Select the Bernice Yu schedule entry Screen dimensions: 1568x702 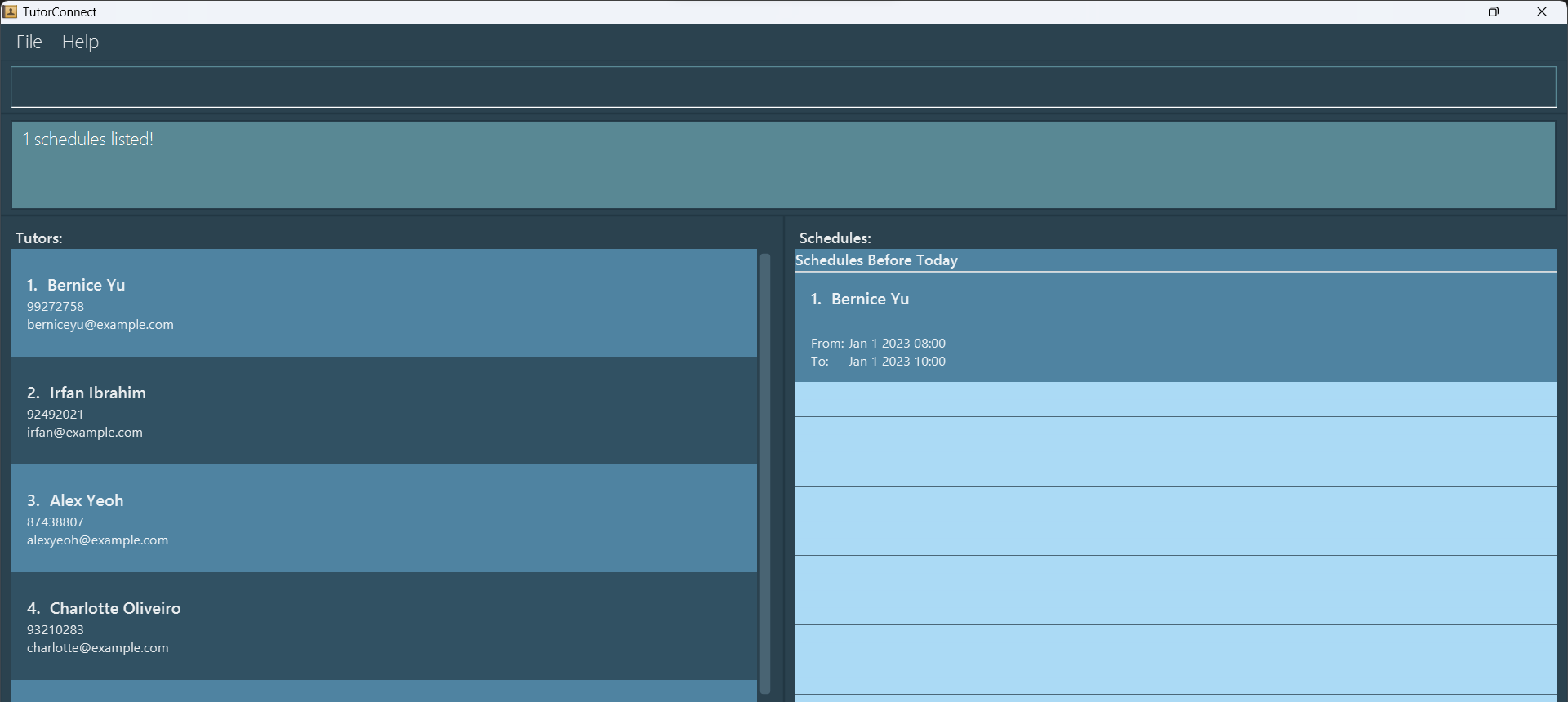(x=1176, y=327)
